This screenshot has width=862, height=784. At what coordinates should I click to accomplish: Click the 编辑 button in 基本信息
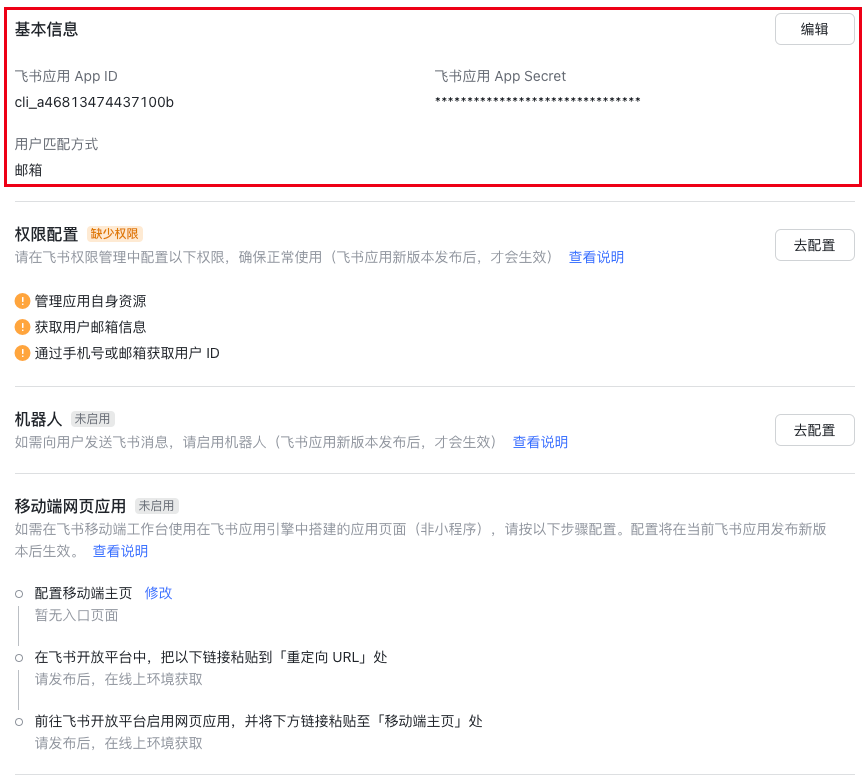[814, 29]
